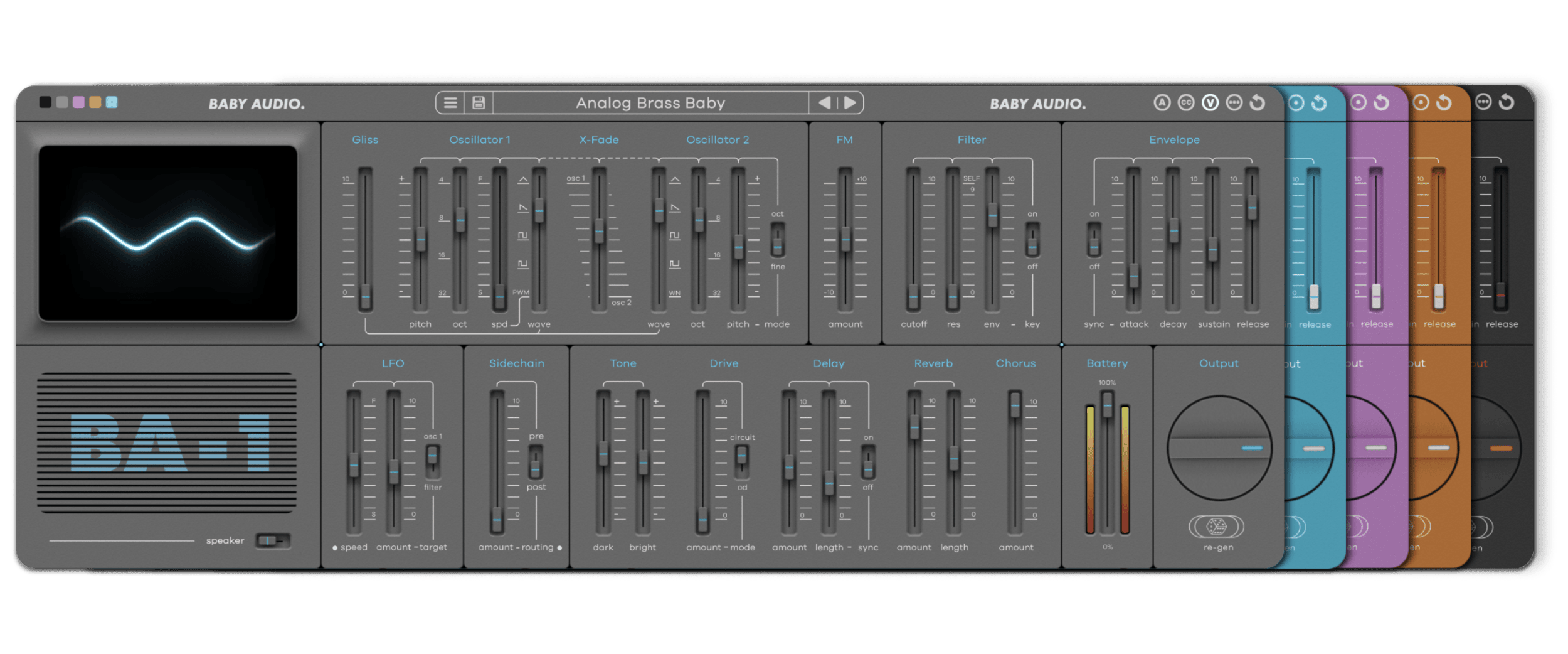Click the circled CC icon

pyautogui.click(x=1185, y=103)
